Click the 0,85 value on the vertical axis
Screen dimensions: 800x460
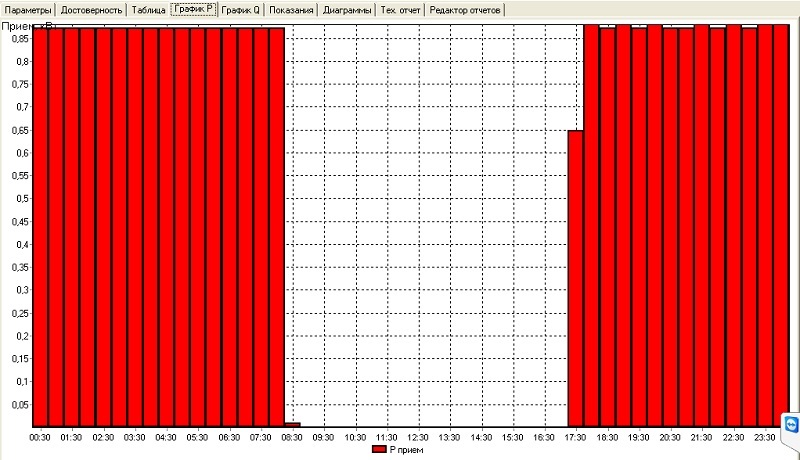coord(20,39)
